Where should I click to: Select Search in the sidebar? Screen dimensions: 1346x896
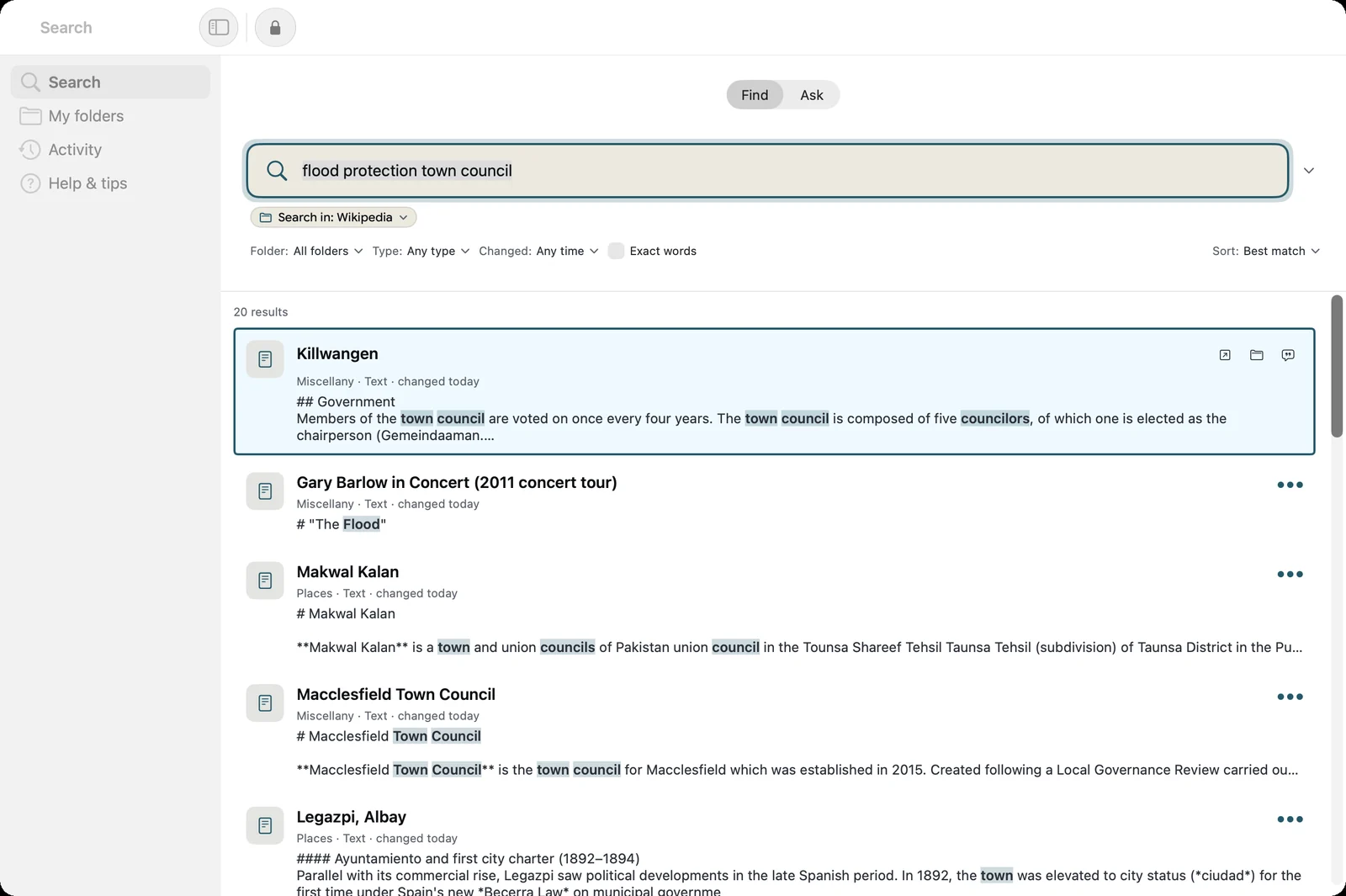110,82
